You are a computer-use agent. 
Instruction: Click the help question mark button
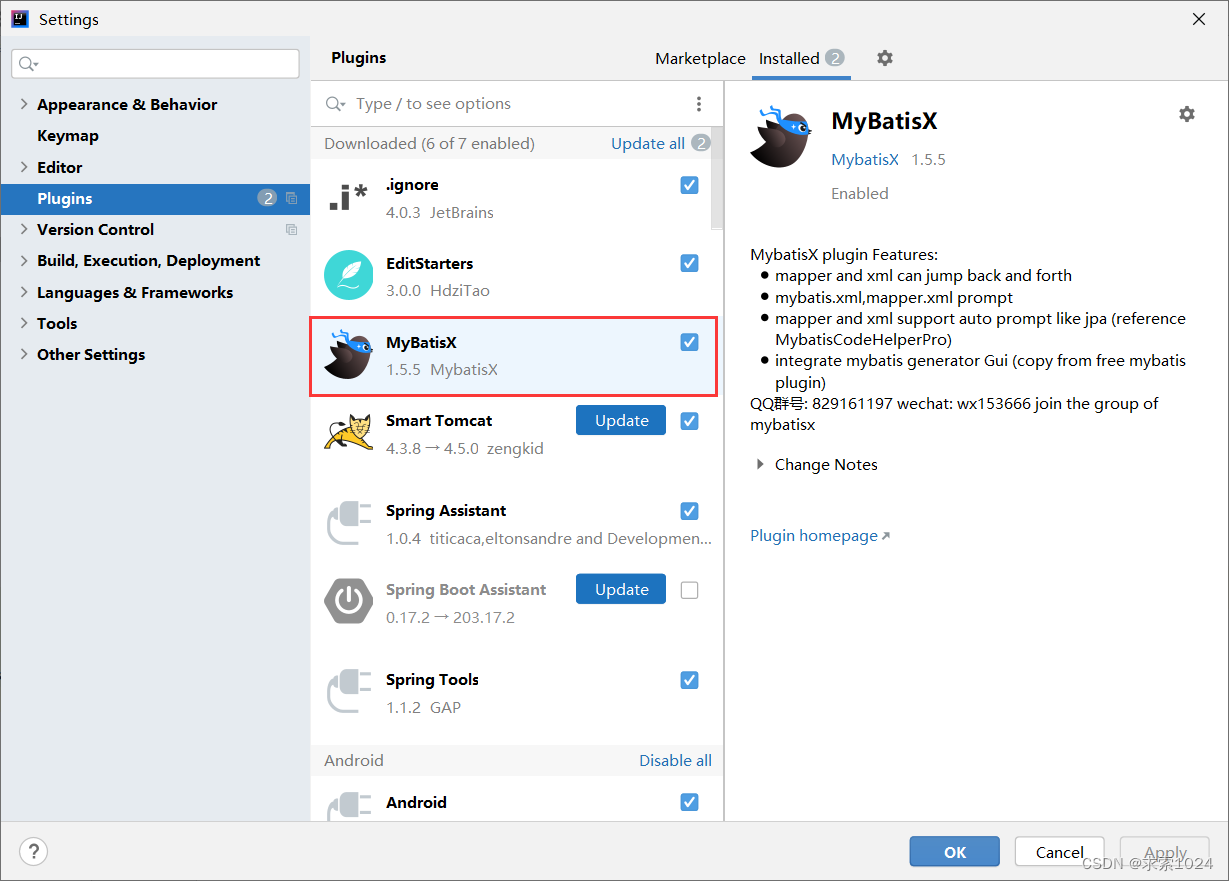[33, 852]
